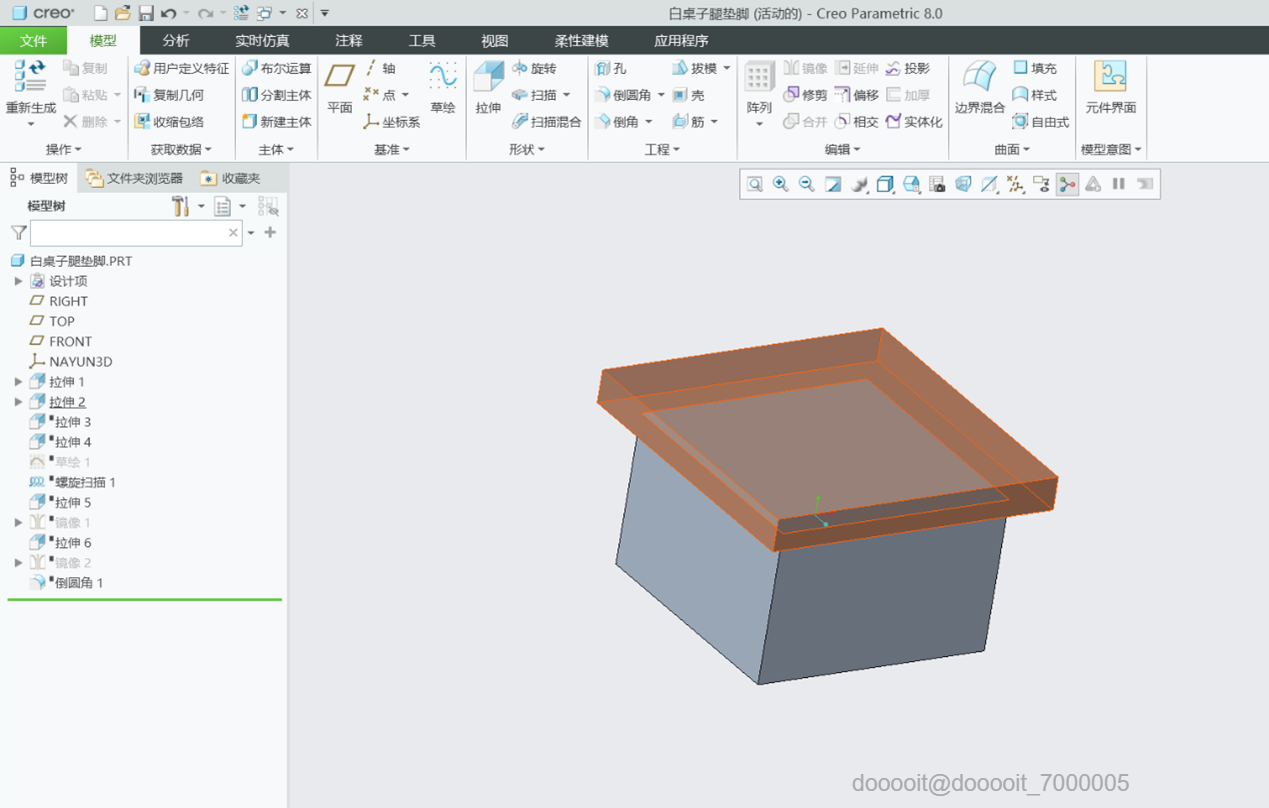Click the 用户定义特征 button

pyautogui.click(x=182, y=68)
